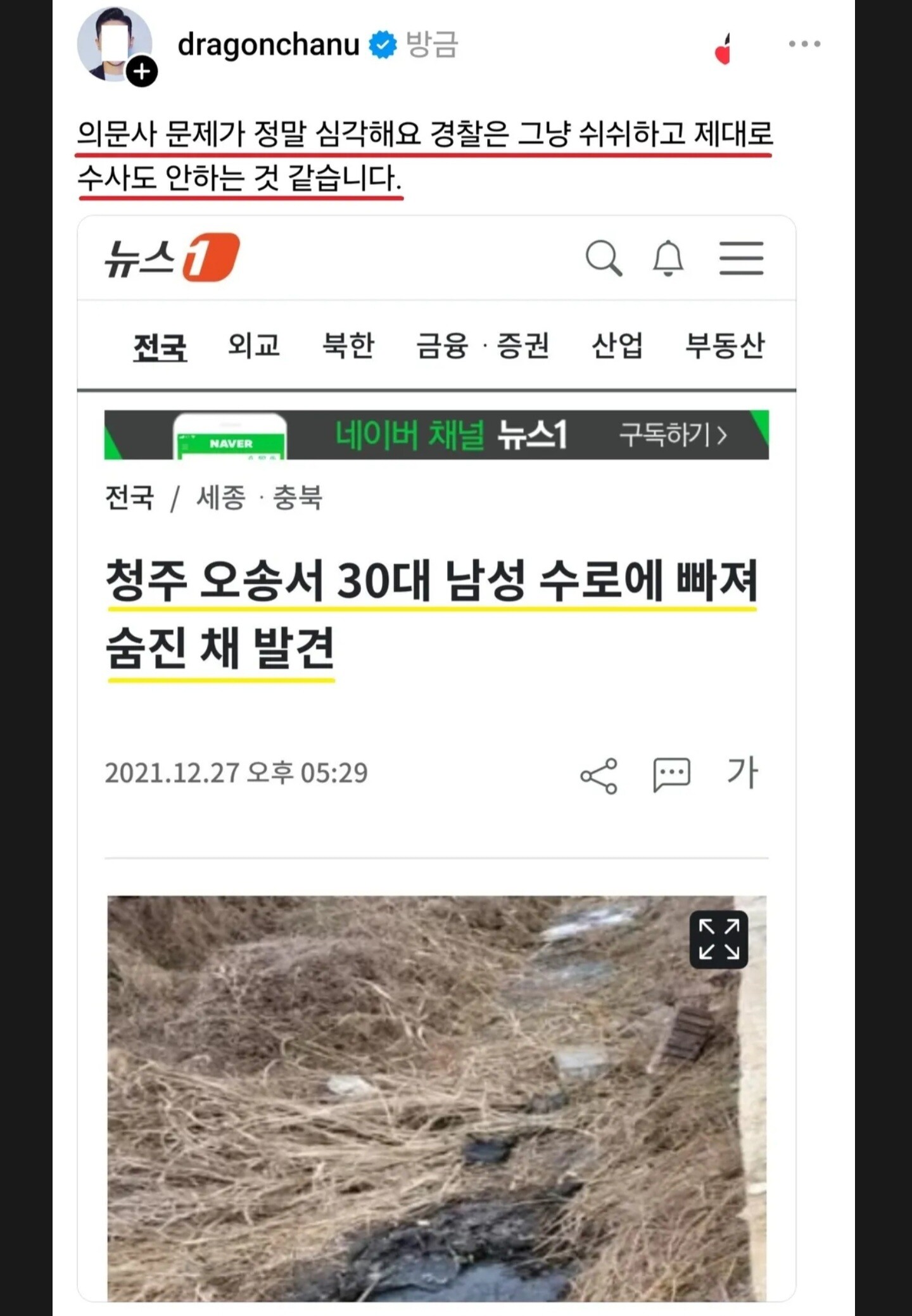Switch to the 외교 tab

(x=254, y=345)
